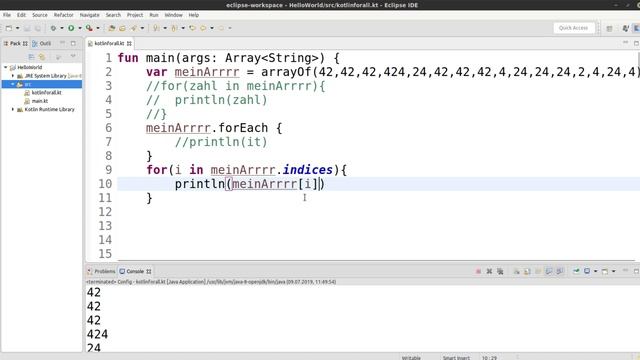This screenshot has width=640, height=360.
Task: Open the File menu
Action: (x=7, y=15)
